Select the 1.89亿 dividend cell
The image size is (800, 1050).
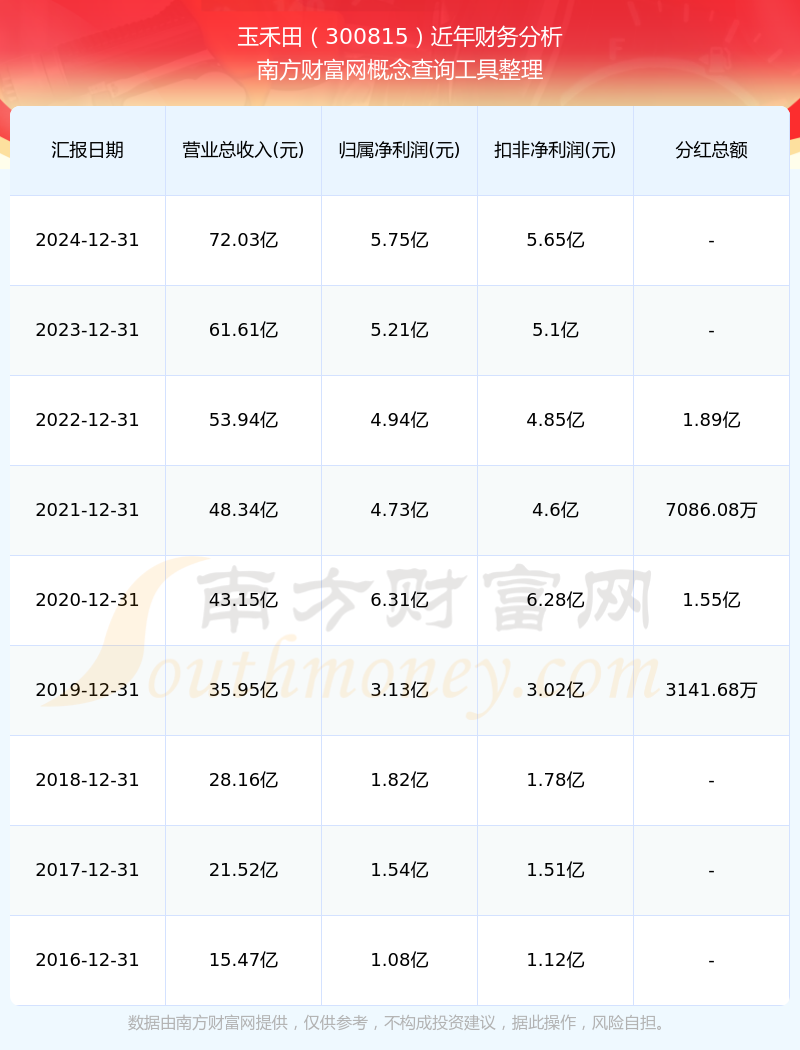pos(712,421)
